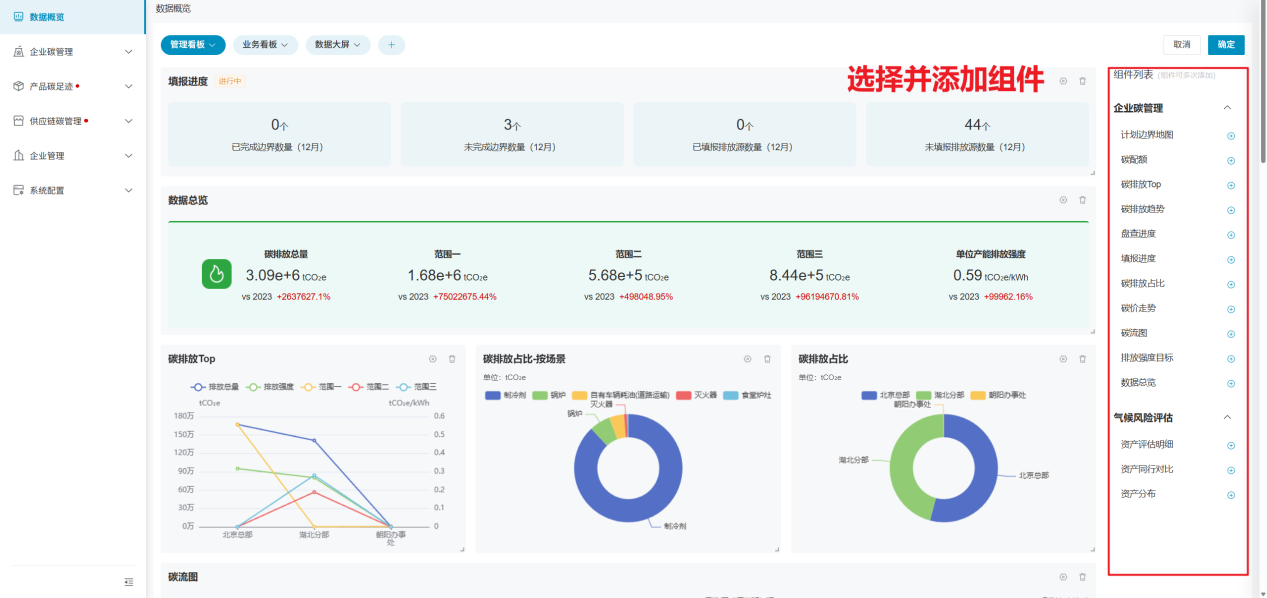The height and width of the screenshot is (598, 1267).
Task: Toggle 范围三 series in 碳排放Top chart legend
Action: pos(416,386)
